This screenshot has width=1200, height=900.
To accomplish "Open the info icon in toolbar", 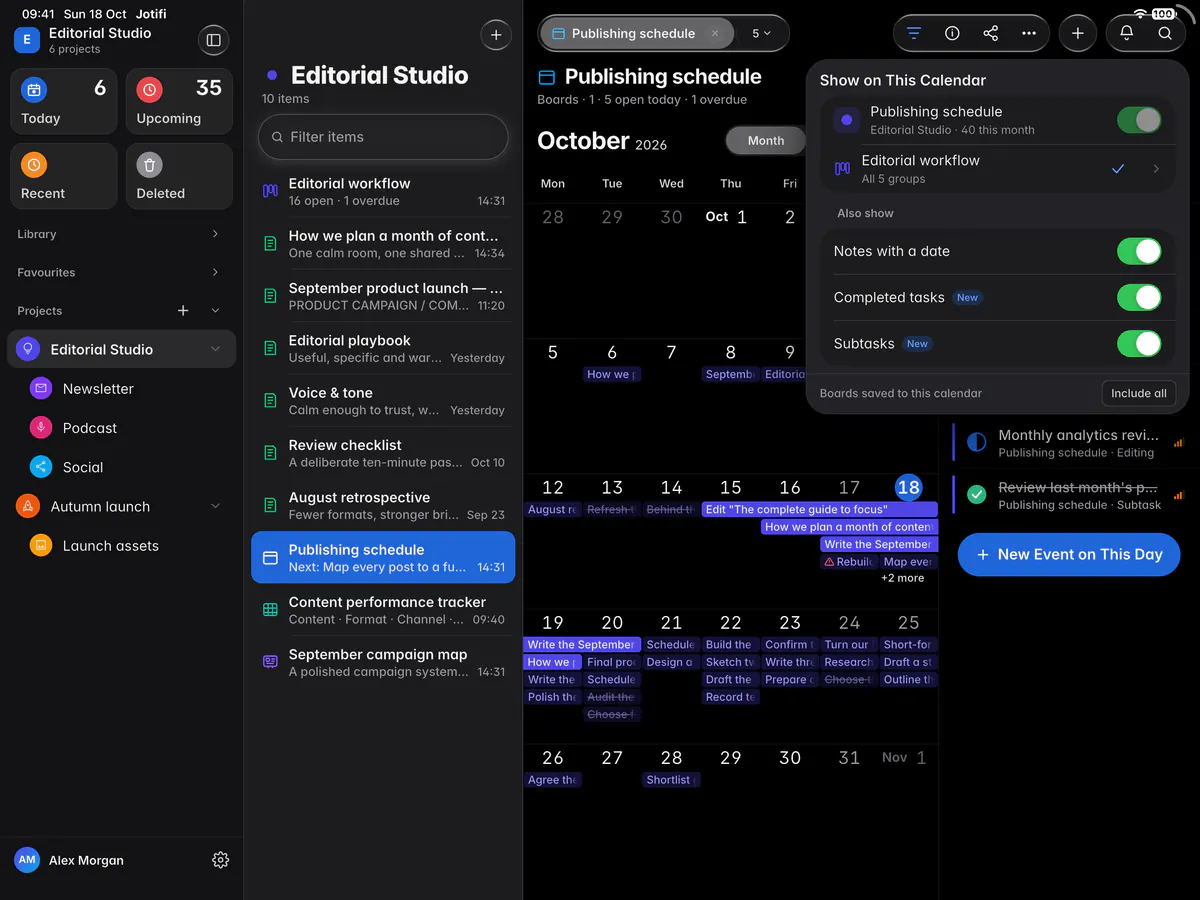I will tap(952, 33).
